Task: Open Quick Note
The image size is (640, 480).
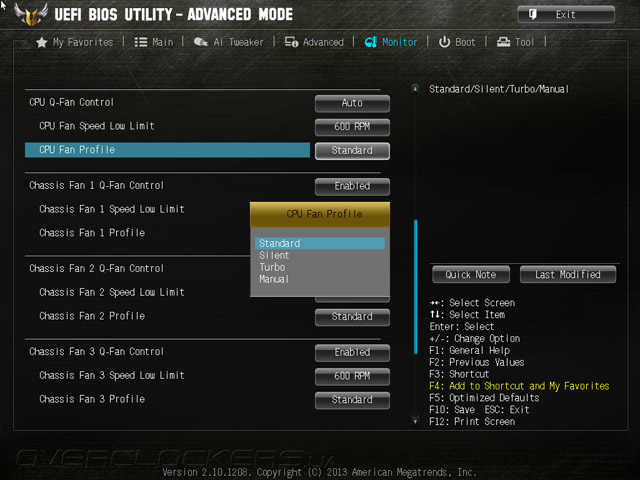Action: click(471, 275)
